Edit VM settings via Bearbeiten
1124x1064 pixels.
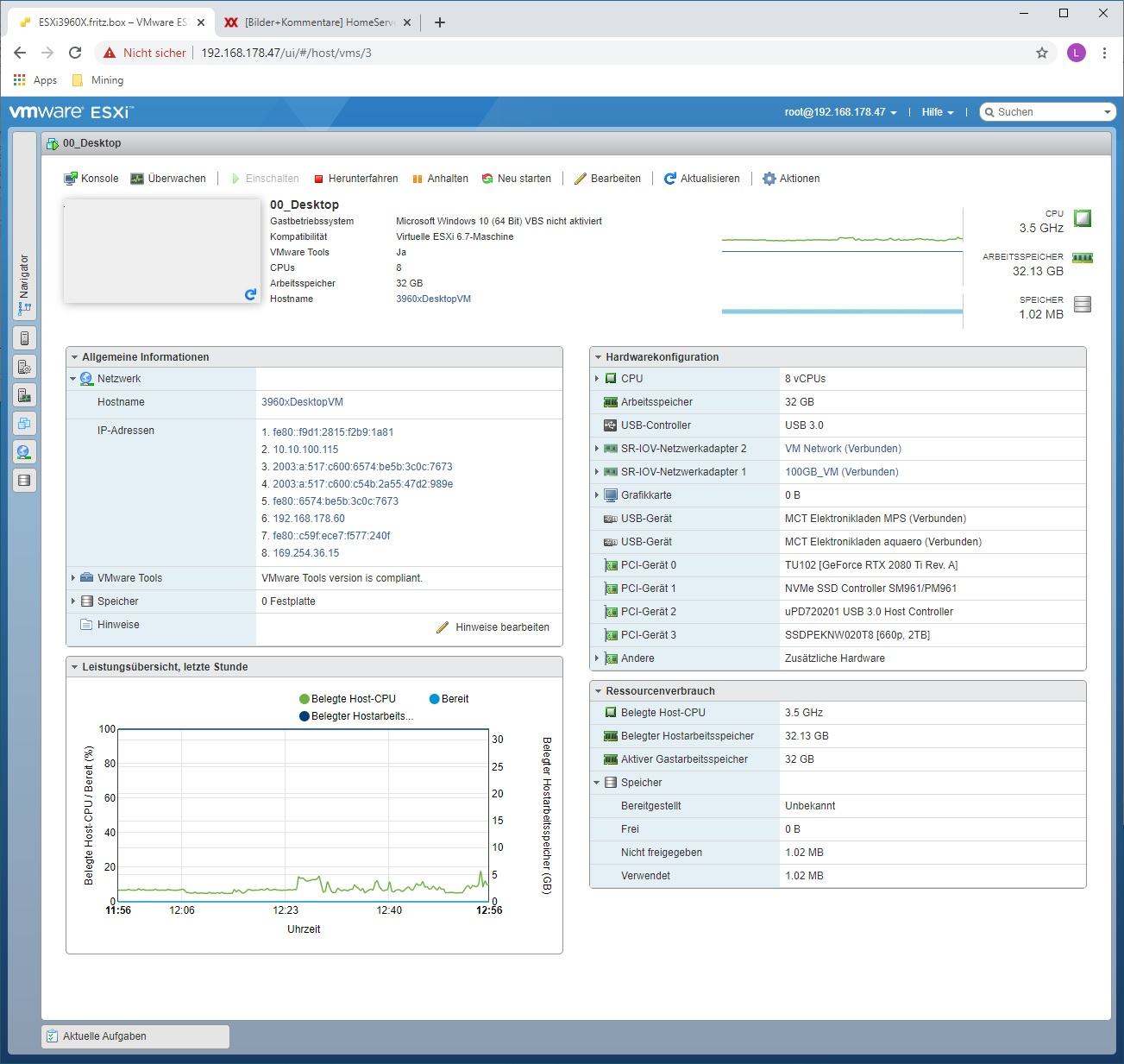pyautogui.click(x=608, y=179)
